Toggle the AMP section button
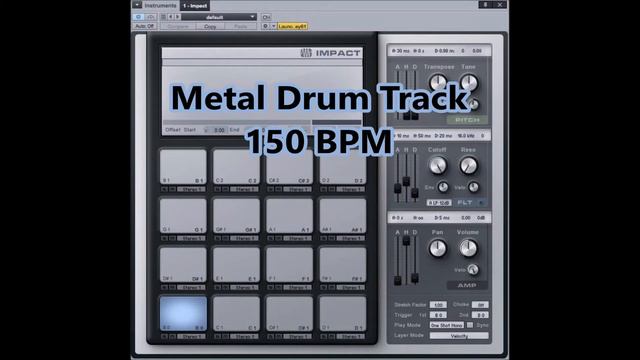640x360 pixels. 467,285
